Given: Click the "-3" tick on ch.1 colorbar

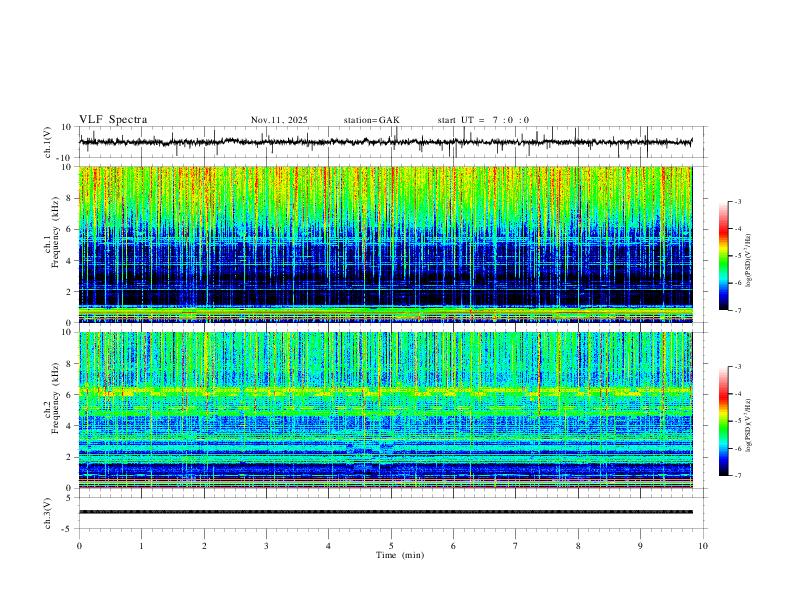Looking at the screenshot, I should (x=738, y=201).
